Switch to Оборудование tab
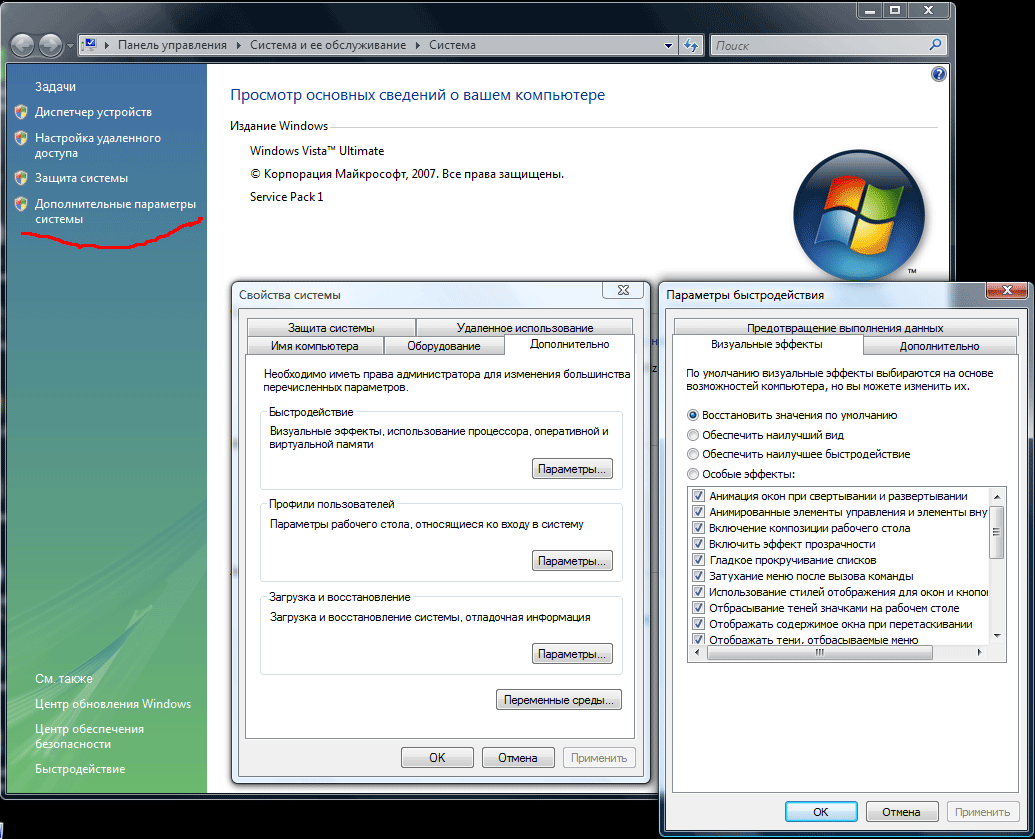1035x839 pixels. pos(444,346)
